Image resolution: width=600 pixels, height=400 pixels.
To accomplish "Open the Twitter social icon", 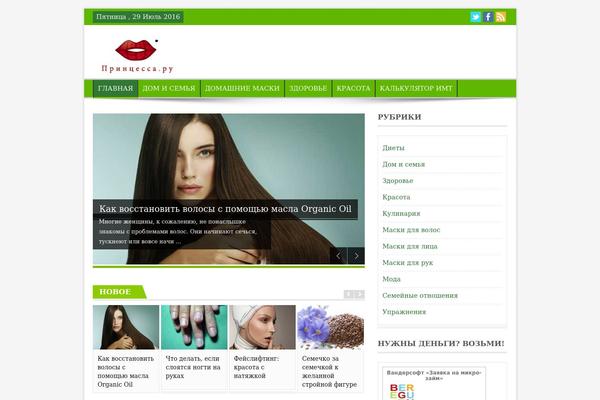I will [x=475, y=17].
